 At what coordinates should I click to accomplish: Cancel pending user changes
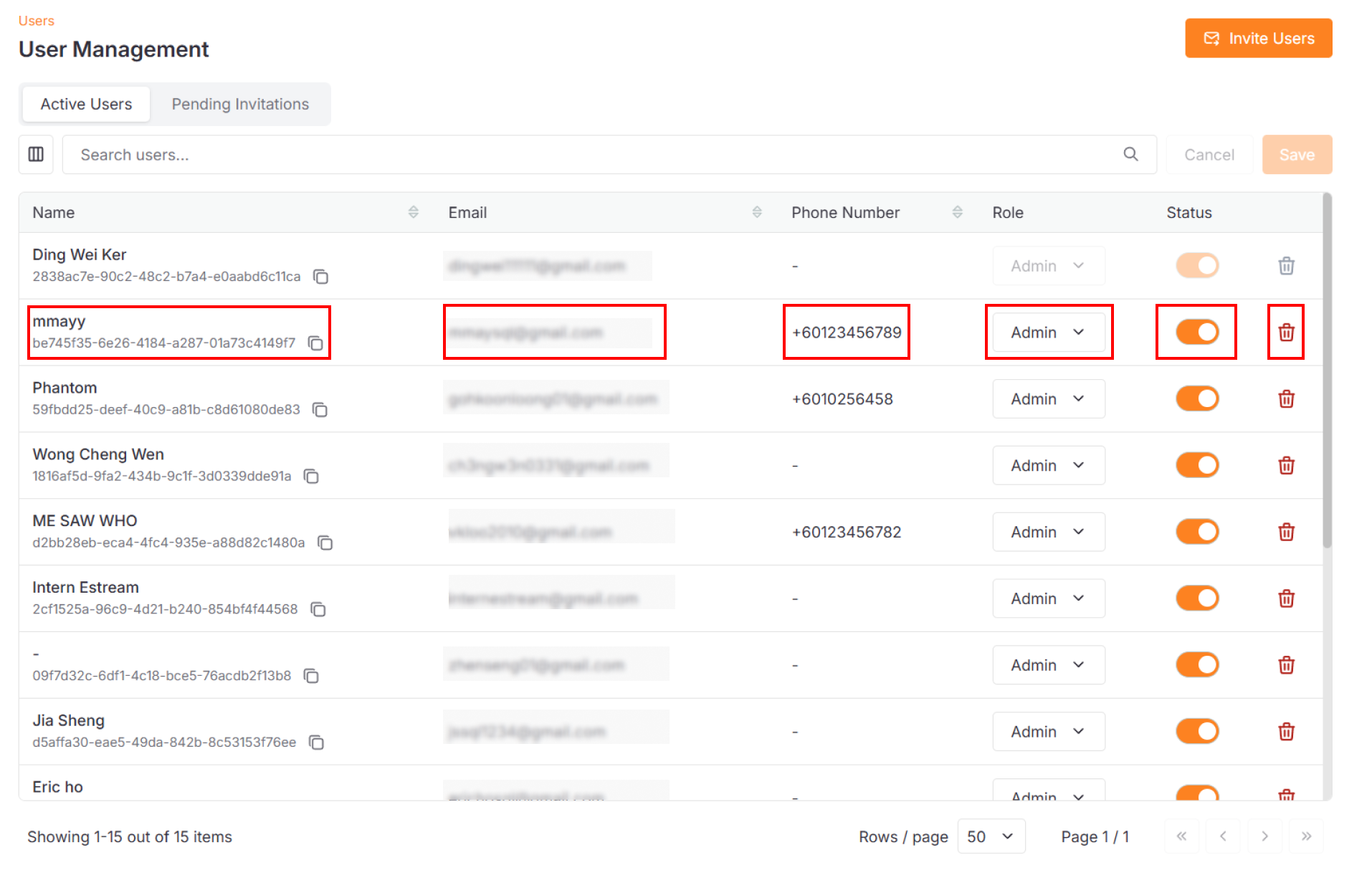[x=1209, y=154]
